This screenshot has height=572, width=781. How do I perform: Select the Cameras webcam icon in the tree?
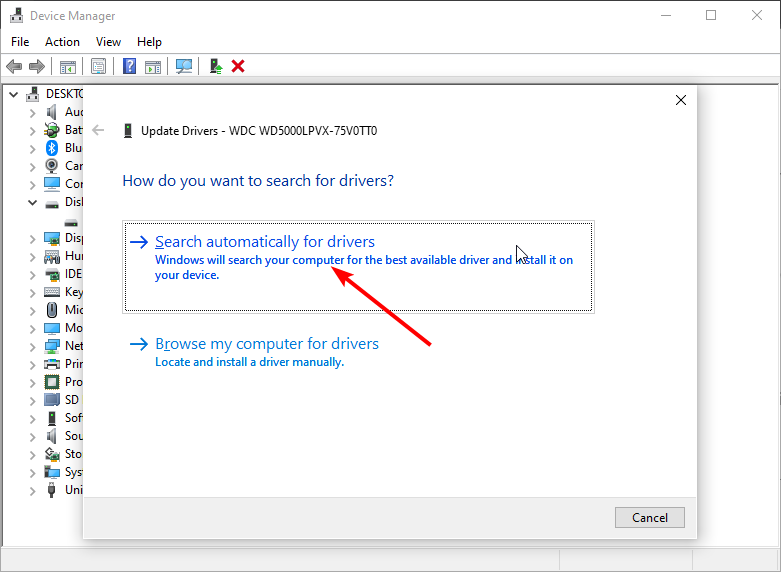(x=52, y=166)
